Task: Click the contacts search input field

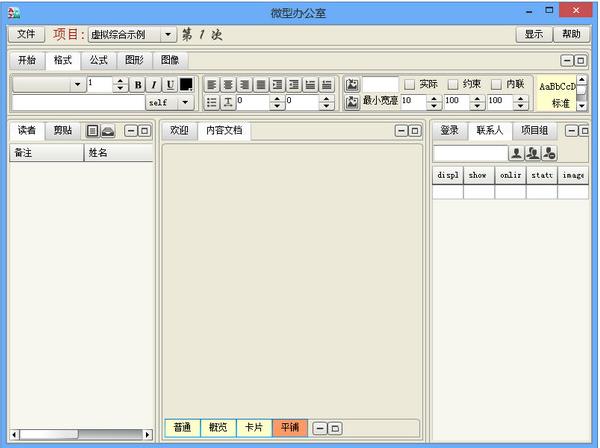Action: click(x=470, y=153)
